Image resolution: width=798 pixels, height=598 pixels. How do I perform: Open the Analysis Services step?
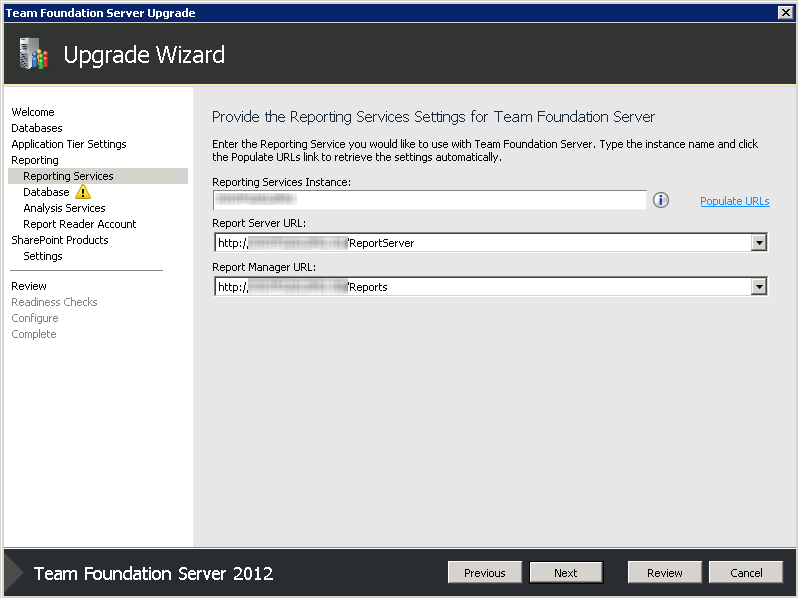[x=64, y=208]
